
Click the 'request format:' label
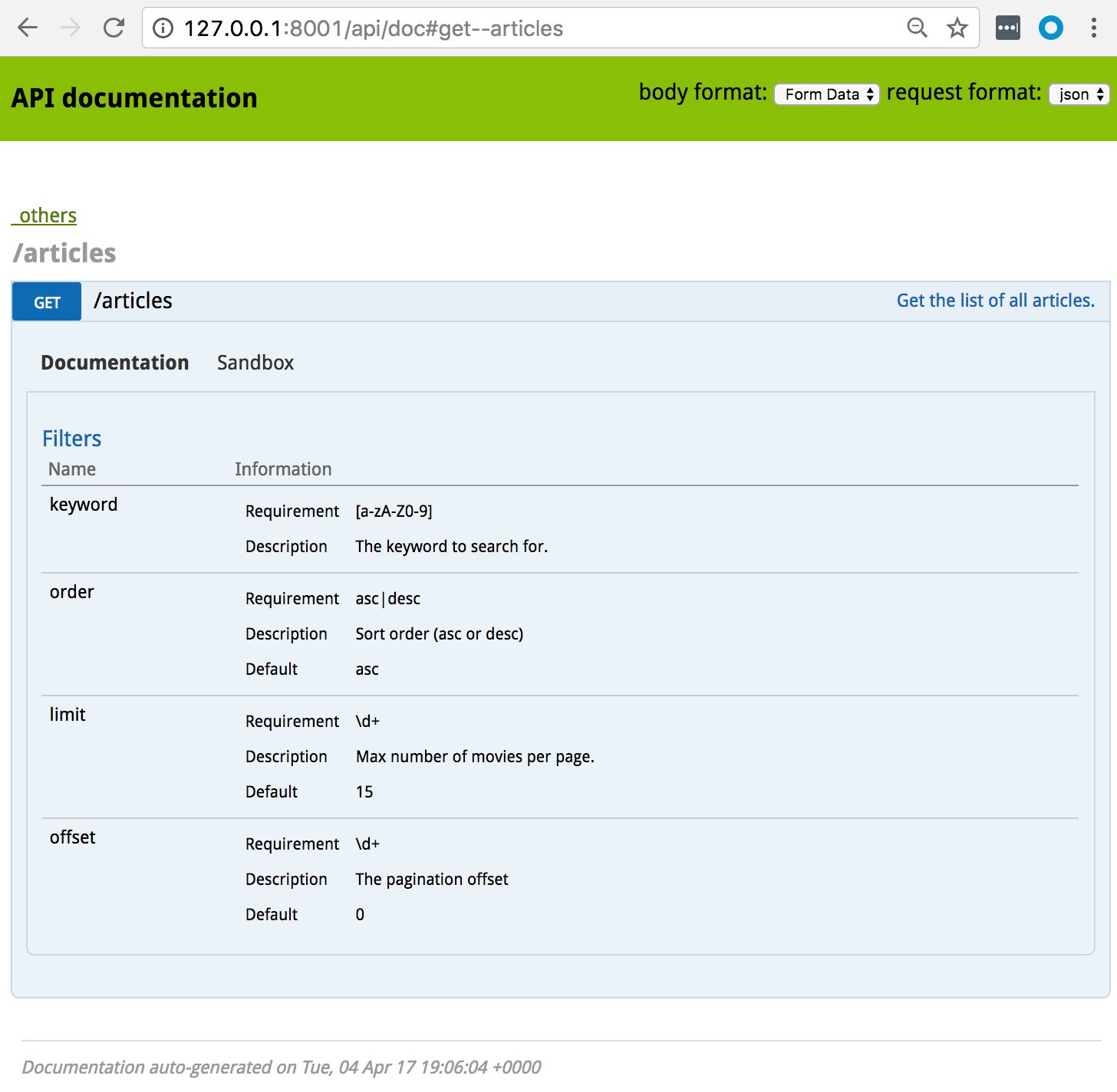[964, 92]
